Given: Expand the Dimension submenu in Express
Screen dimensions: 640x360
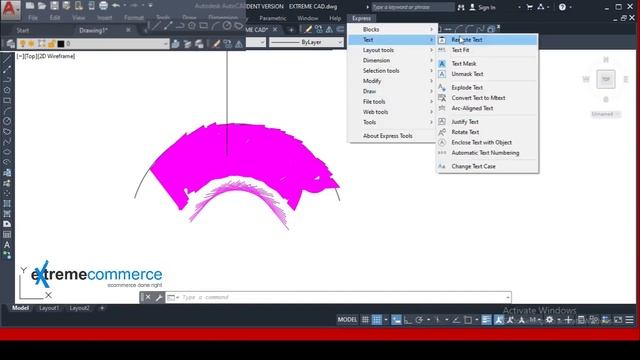Looking at the screenshot, I should tap(392, 60).
